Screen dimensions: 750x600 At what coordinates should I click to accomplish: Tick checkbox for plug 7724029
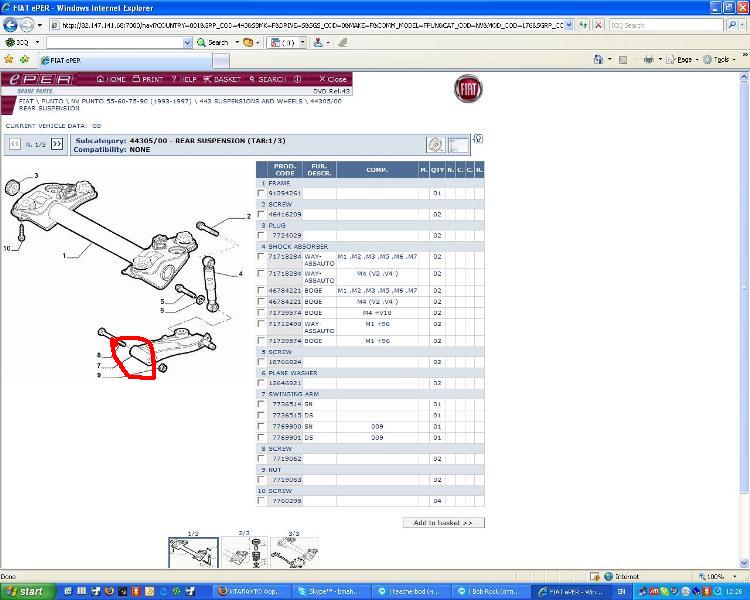tap(262, 235)
